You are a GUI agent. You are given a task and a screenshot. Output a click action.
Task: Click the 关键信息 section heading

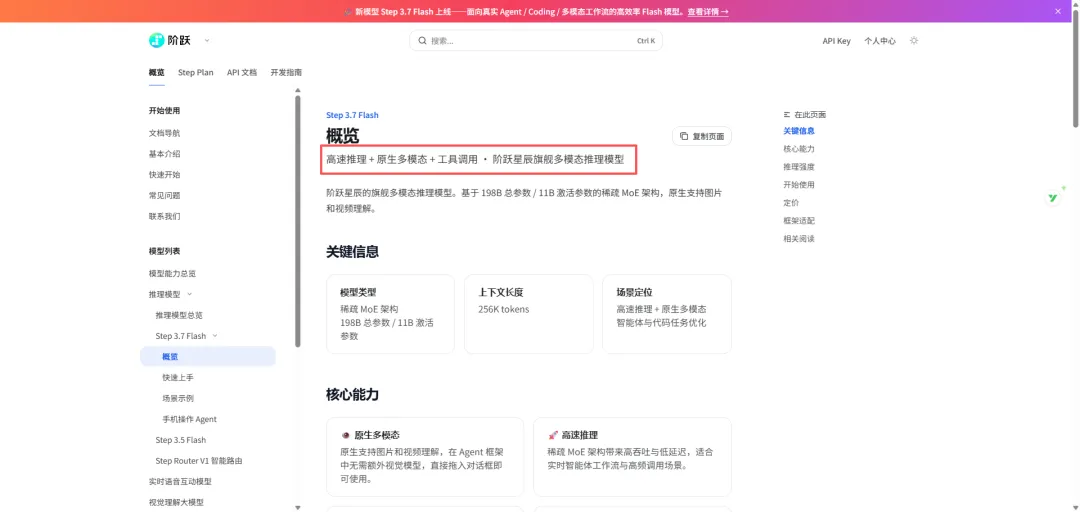tap(353, 252)
